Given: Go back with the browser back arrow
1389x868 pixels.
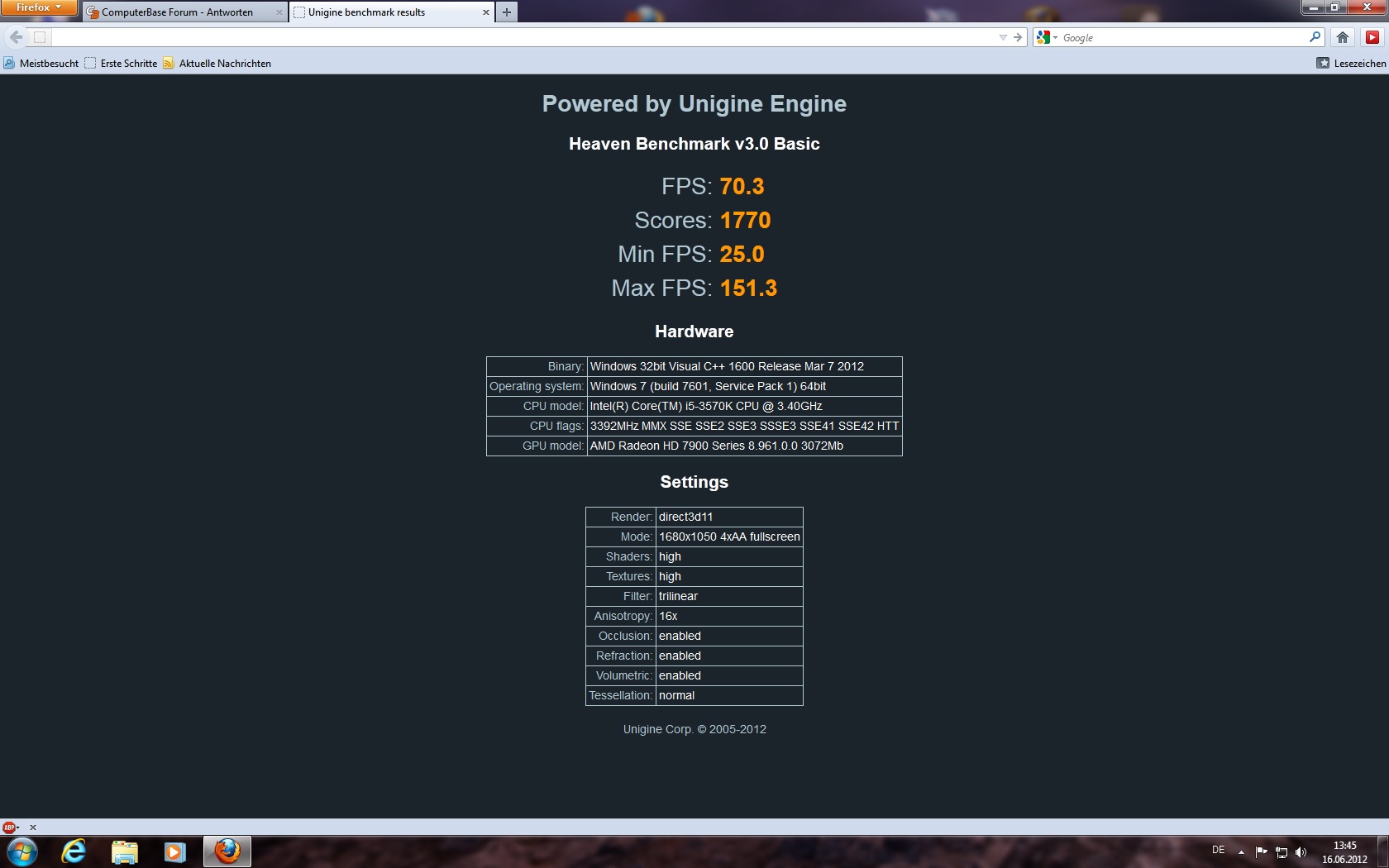Looking at the screenshot, I should 16,37.
